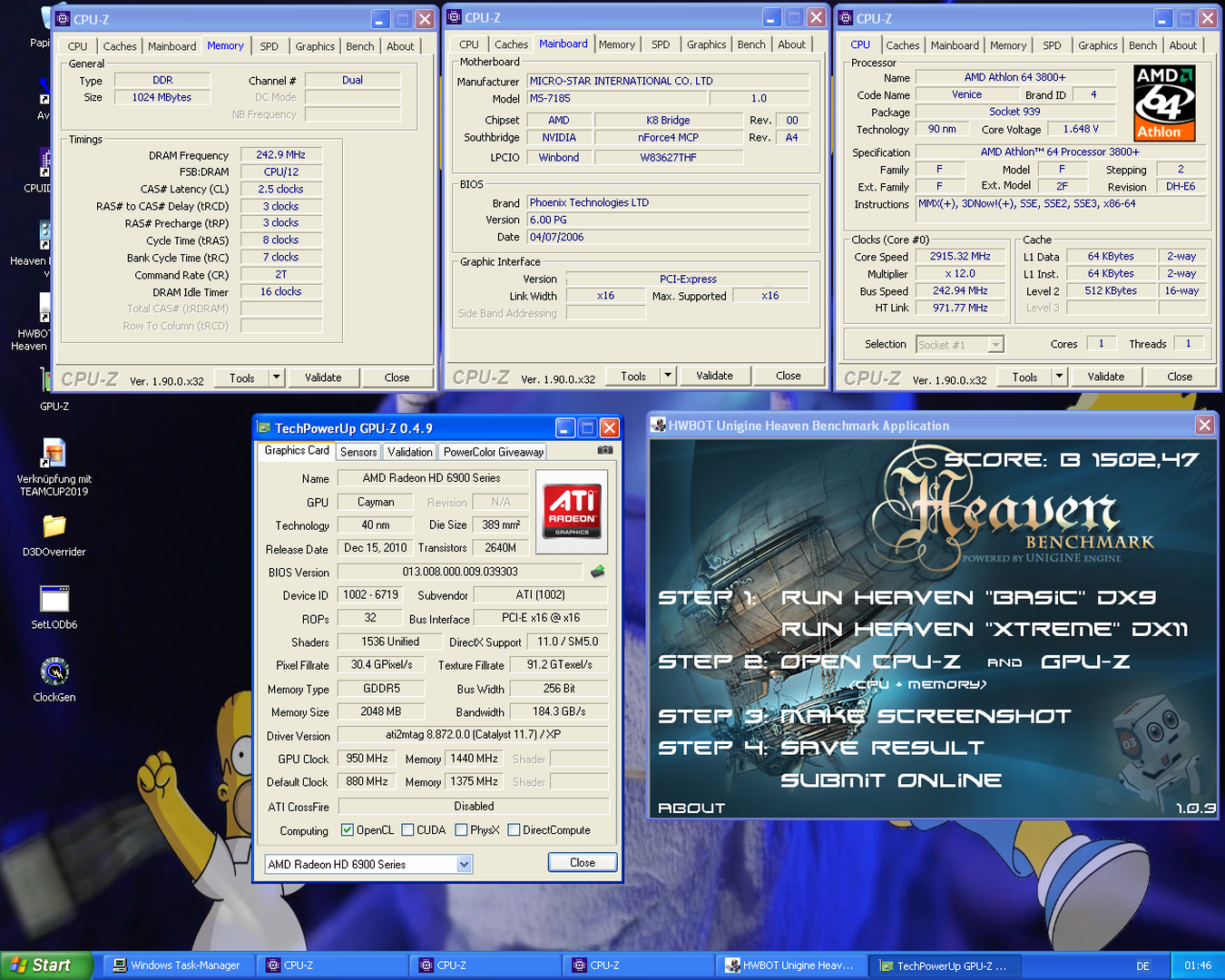Click the AMD Athlon 64 logo in CPU-Z
Image resolution: width=1225 pixels, height=980 pixels.
click(x=1164, y=103)
